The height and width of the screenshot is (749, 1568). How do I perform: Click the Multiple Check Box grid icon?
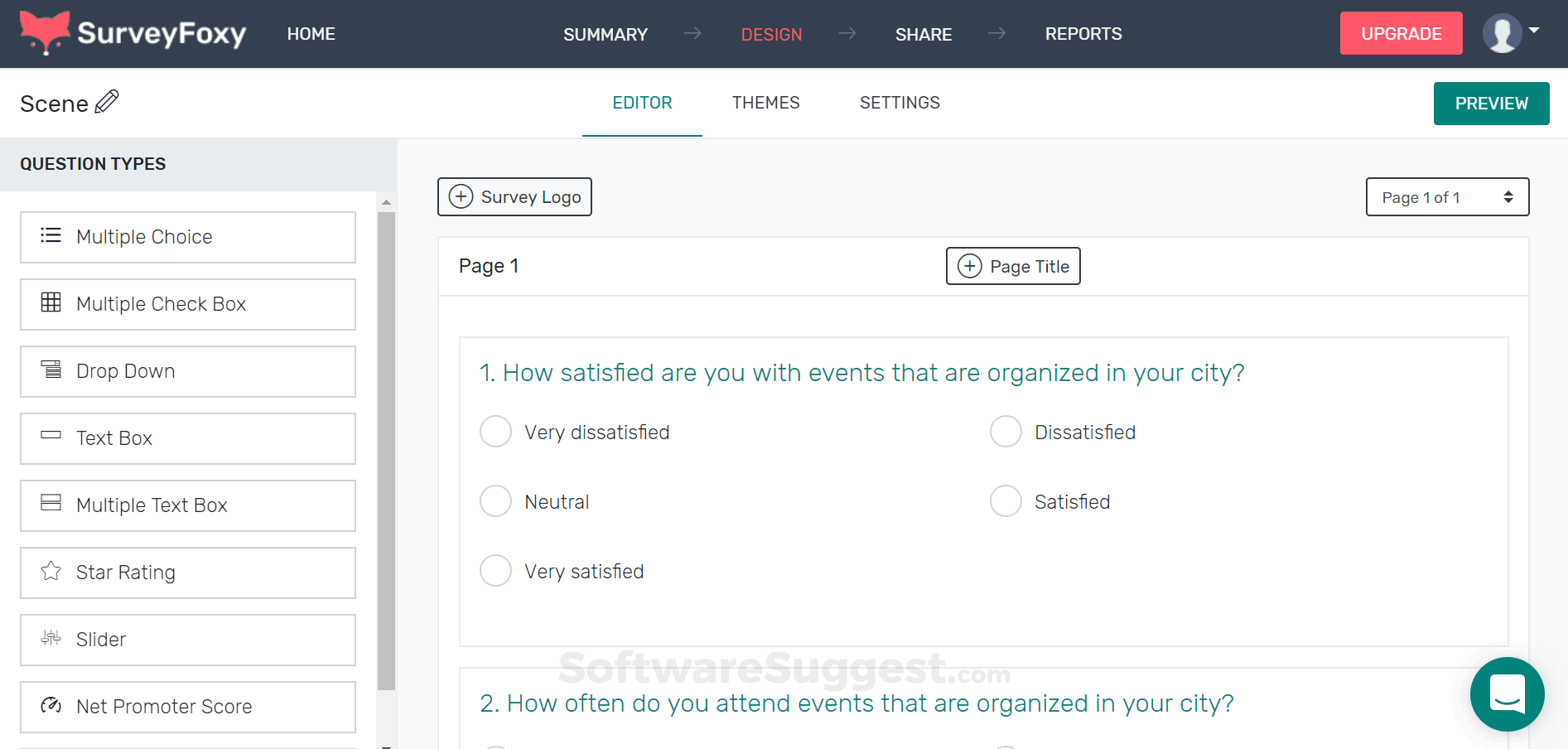(x=51, y=302)
